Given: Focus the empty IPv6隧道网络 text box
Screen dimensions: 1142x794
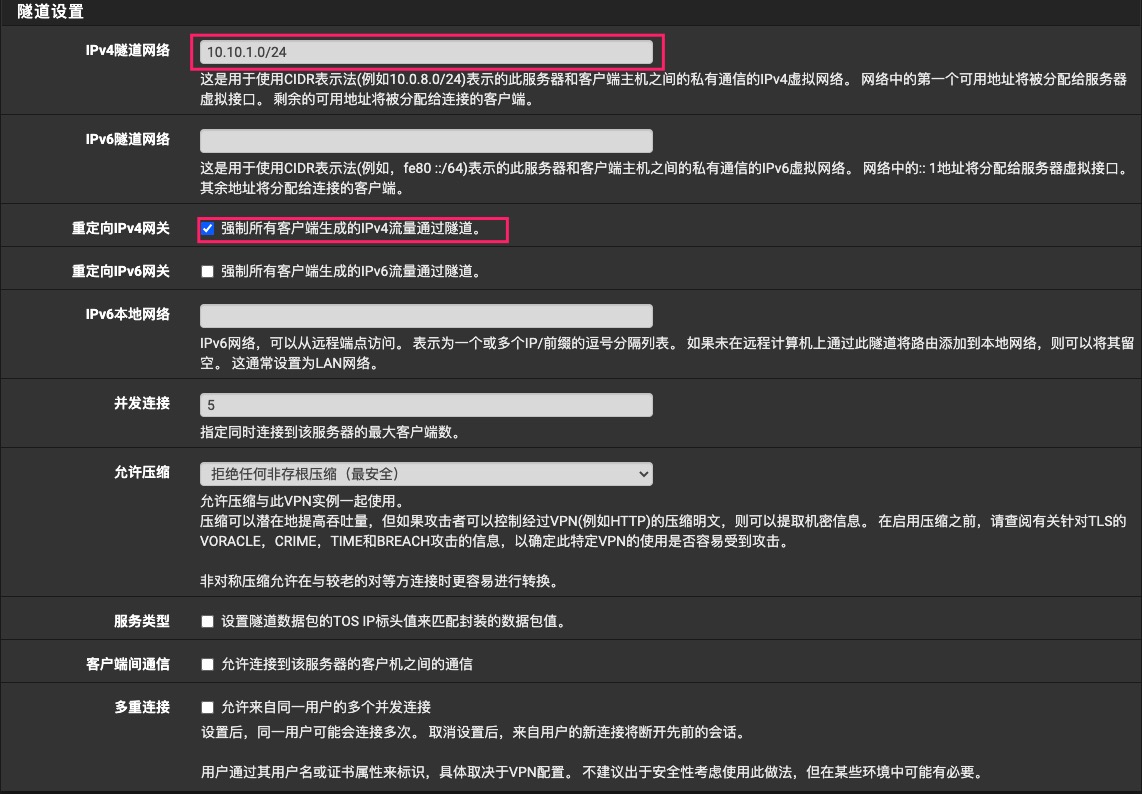Looking at the screenshot, I should (426, 141).
